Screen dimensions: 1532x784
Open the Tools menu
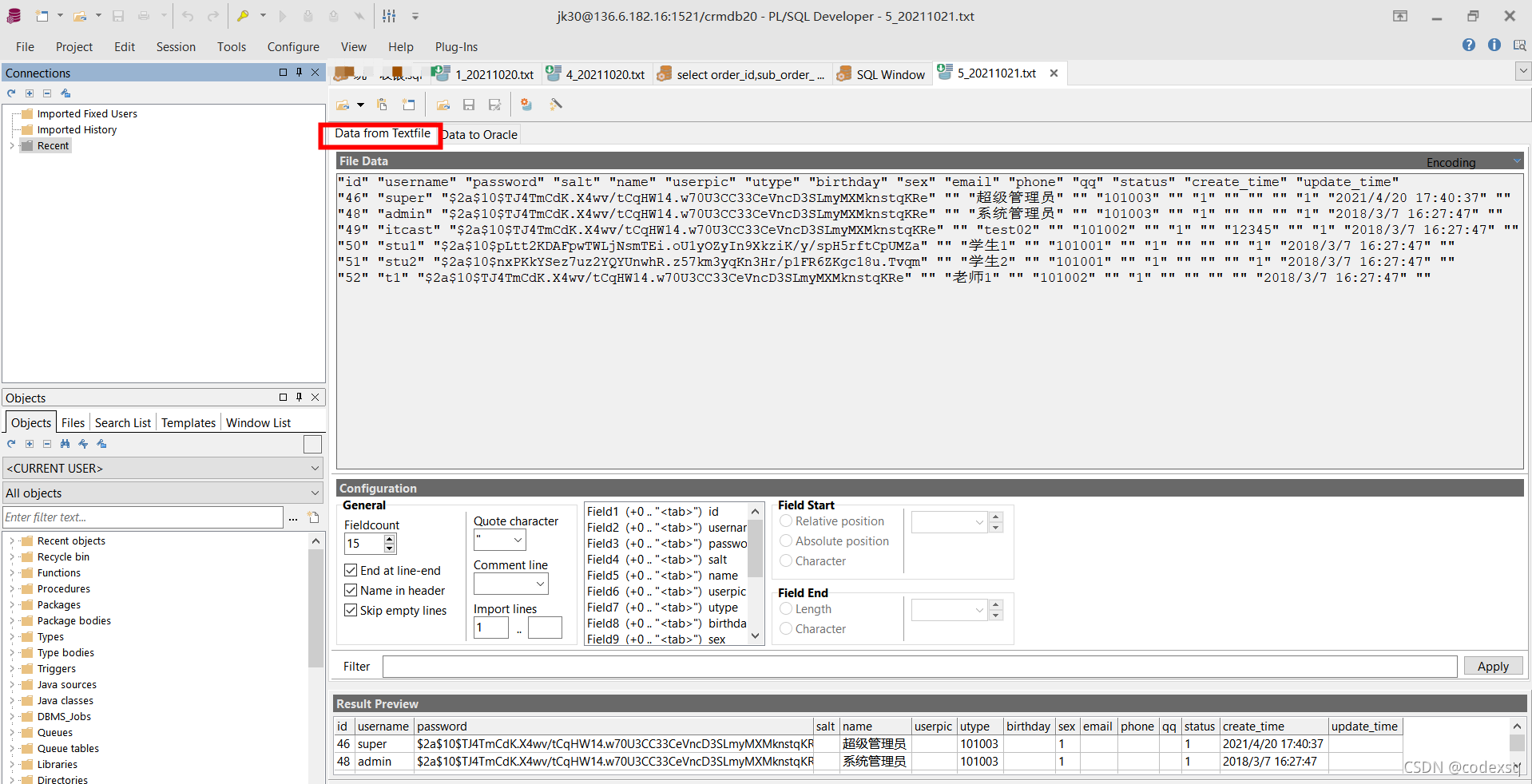pos(231,46)
